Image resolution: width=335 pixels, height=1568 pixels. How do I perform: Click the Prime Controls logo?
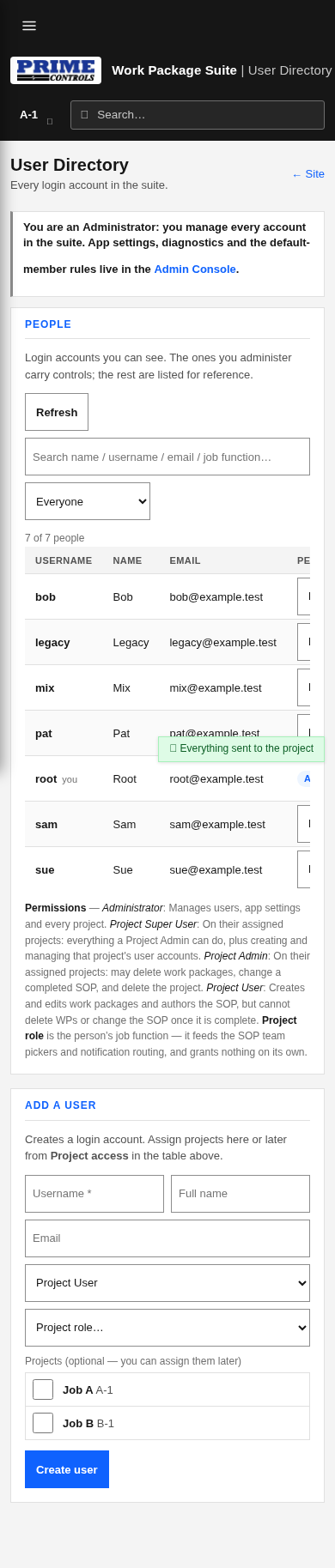56,70
